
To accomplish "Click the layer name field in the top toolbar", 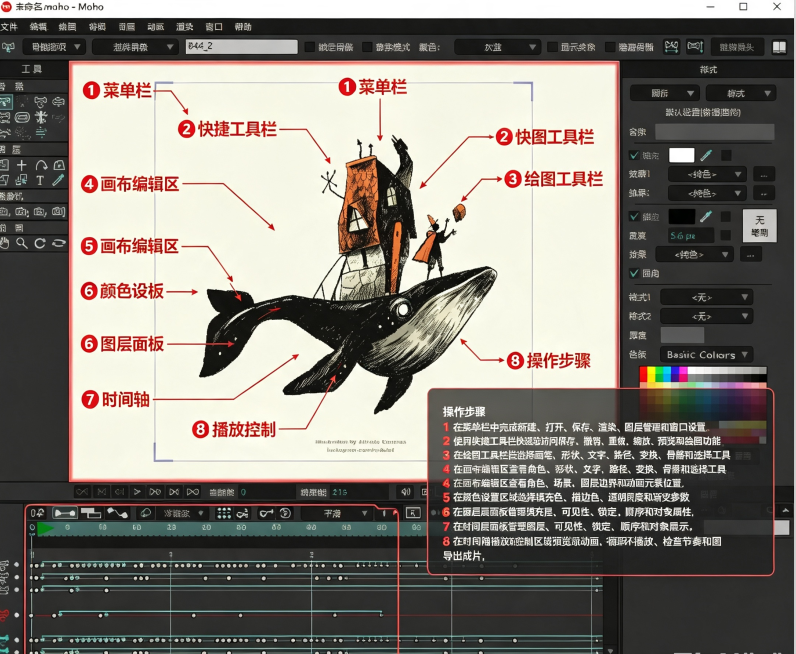I will (242, 47).
